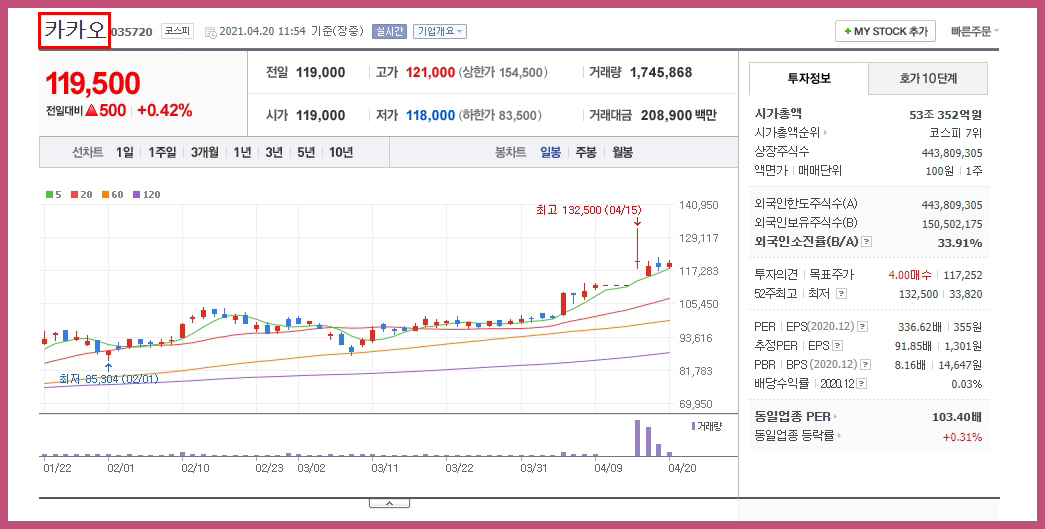Click the 고가 value 121,000
The height and width of the screenshot is (529, 1045).
tap(431, 73)
